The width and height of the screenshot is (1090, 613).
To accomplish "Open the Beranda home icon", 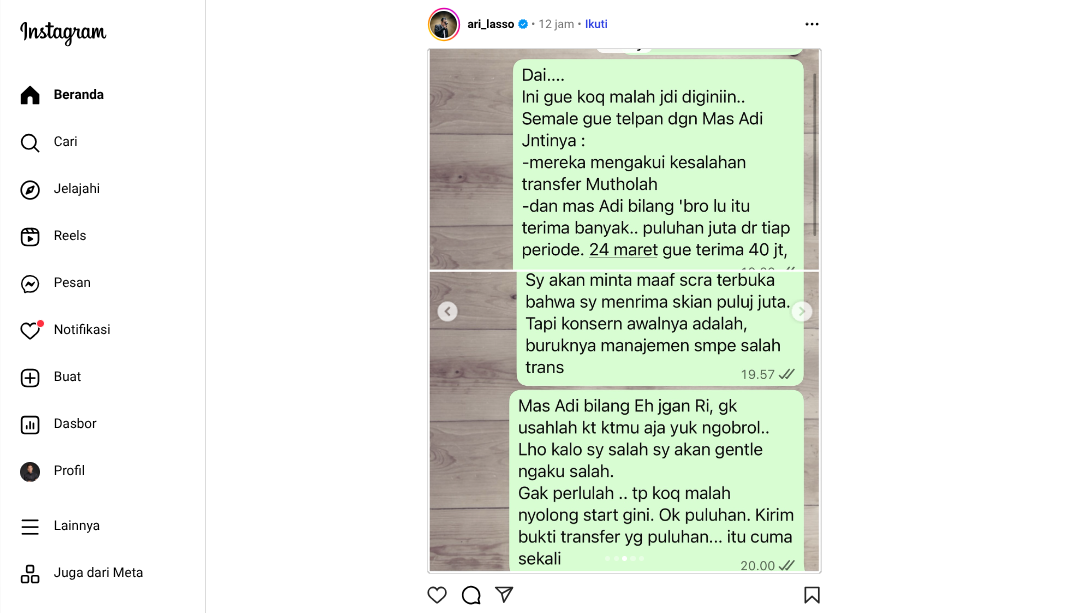I will pos(30,95).
